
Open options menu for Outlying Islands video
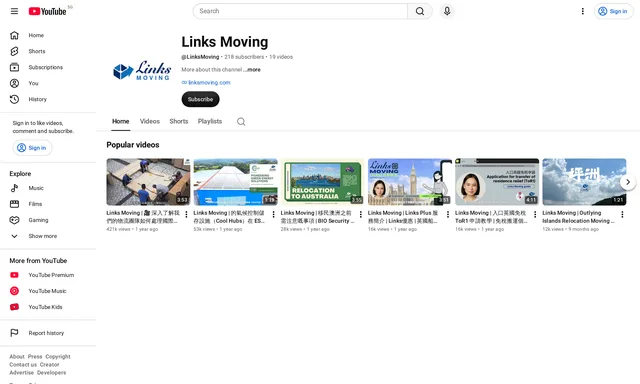click(622, 214)
